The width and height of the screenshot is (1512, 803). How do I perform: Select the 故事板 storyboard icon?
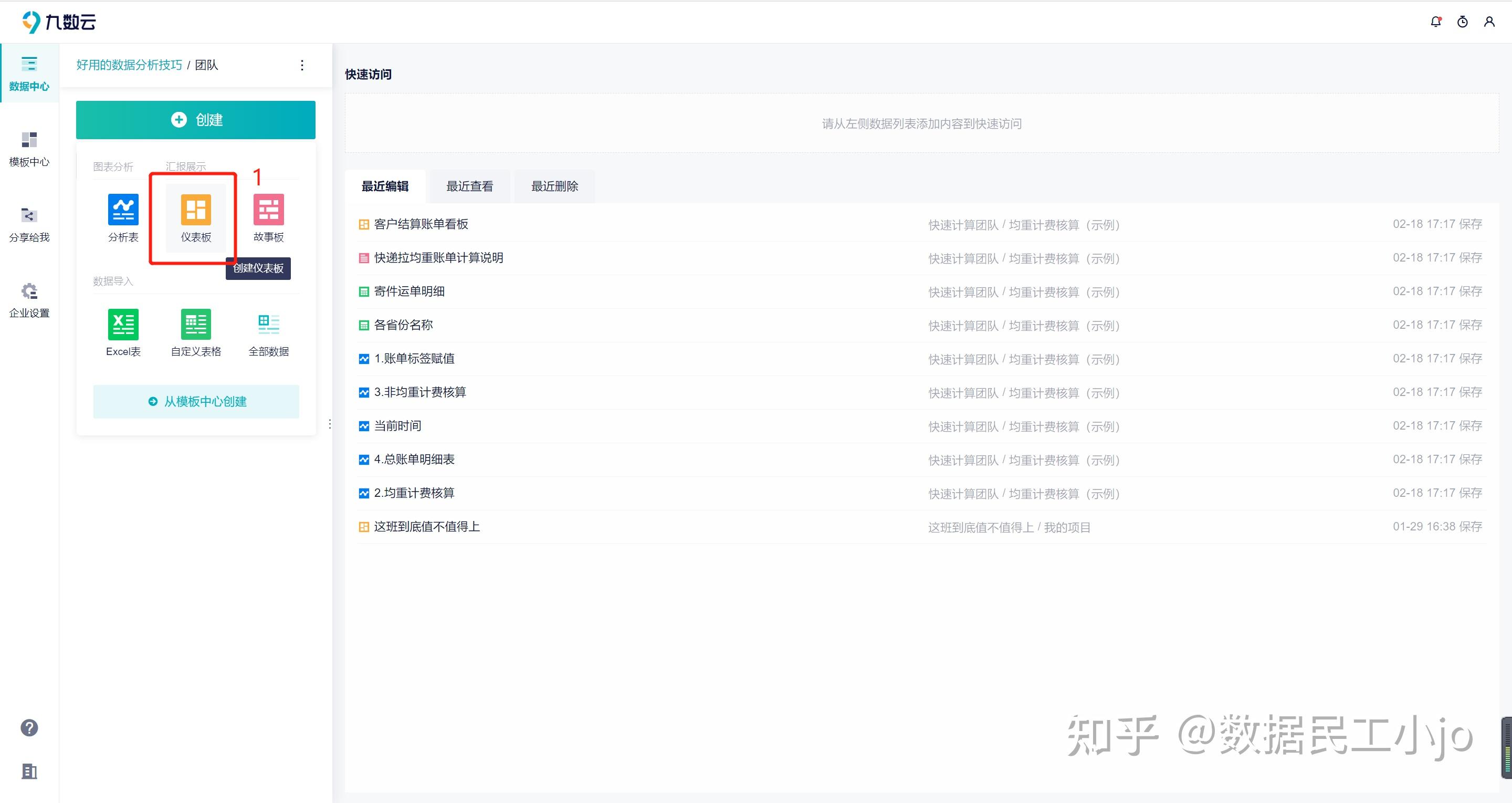pos(268,210)
